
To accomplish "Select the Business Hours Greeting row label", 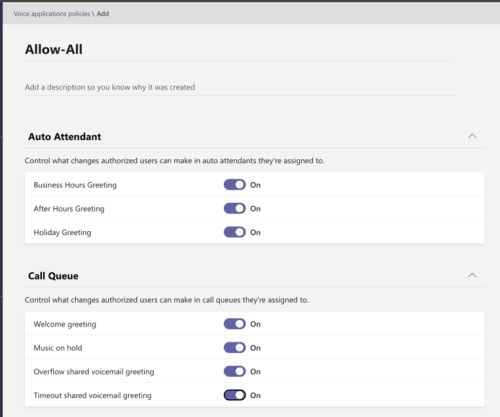I will (x=75, y=185).
